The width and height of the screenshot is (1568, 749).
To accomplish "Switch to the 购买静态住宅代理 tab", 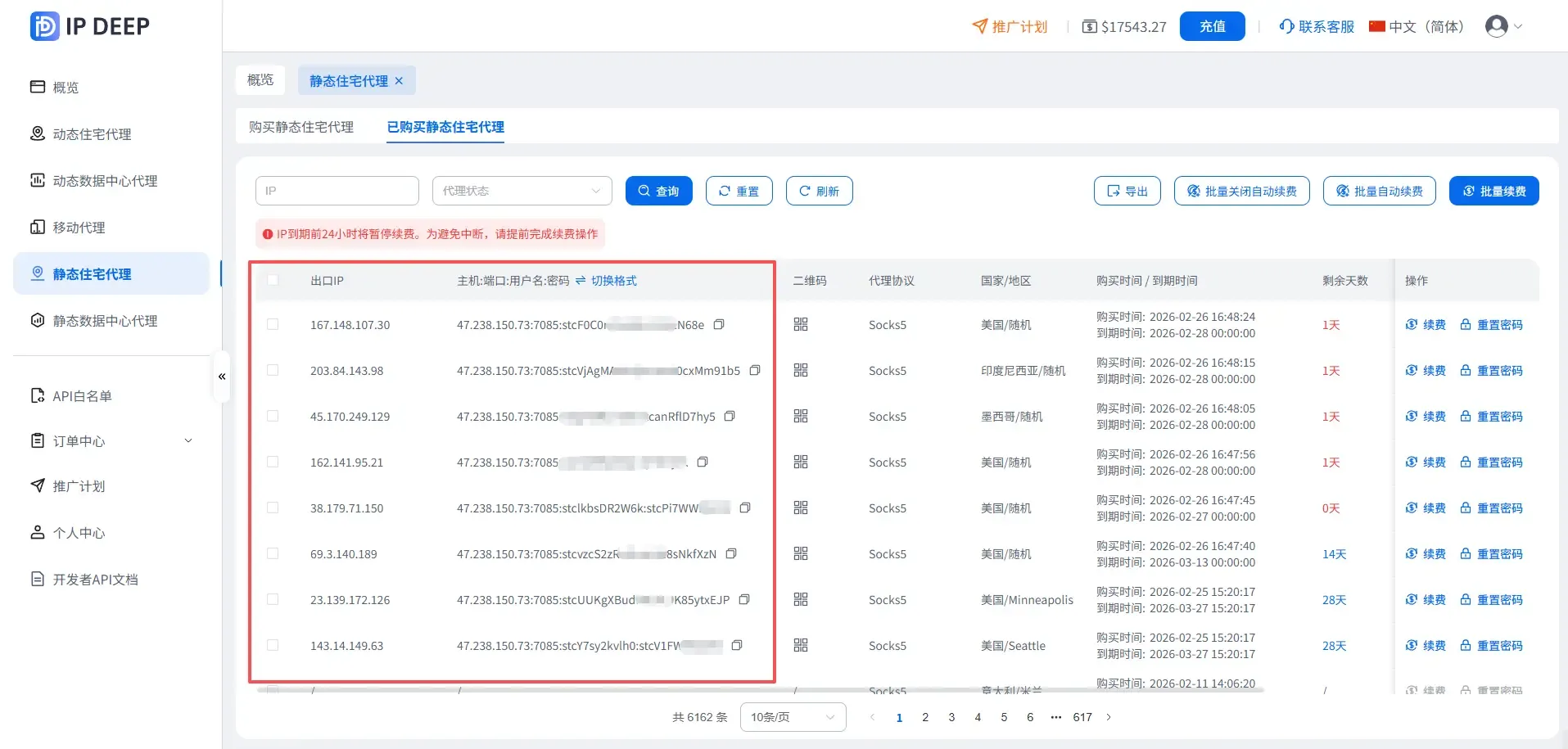I will click(300, 127).
